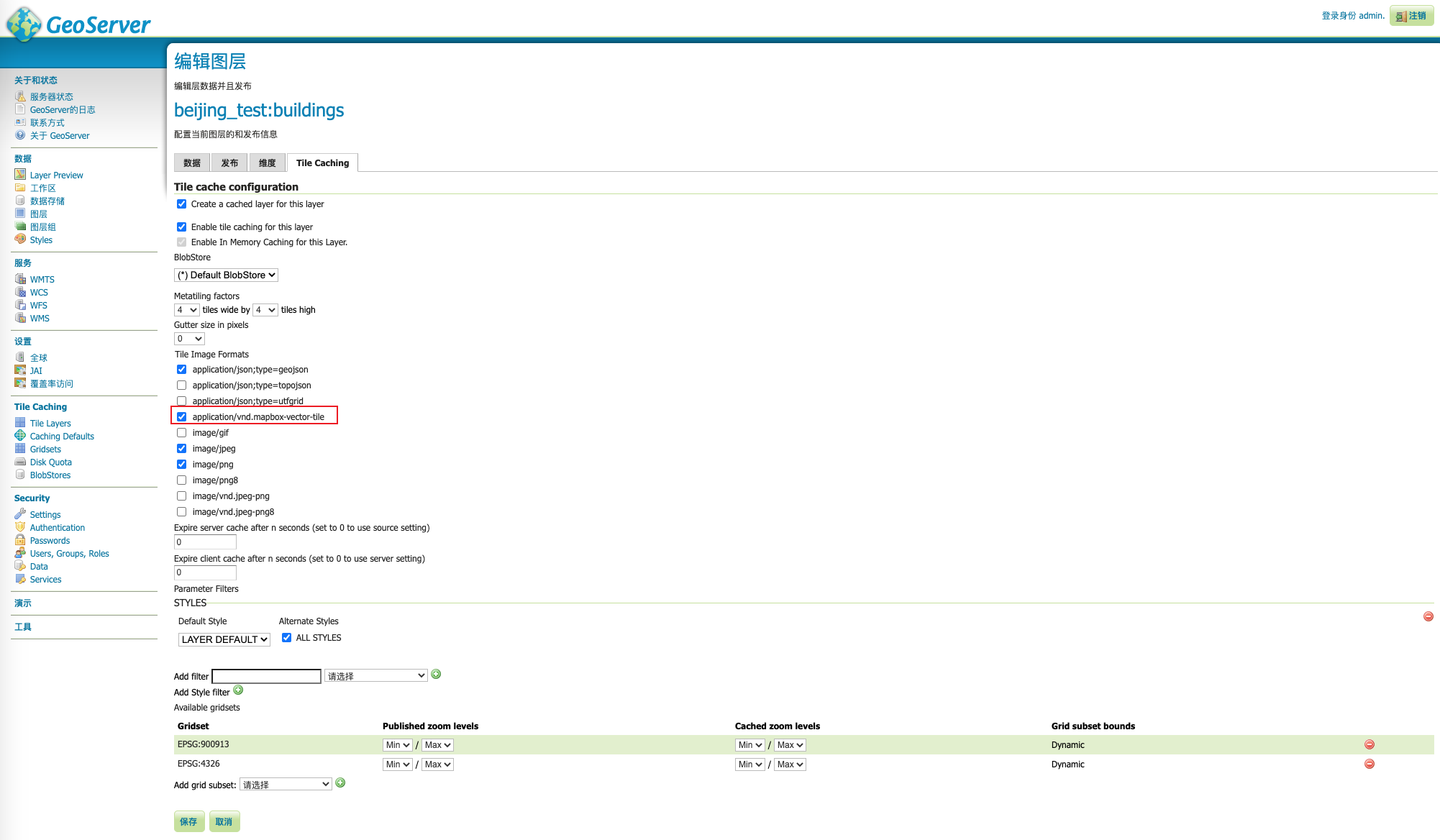Uncheck the mapbox-vector-tile format checkbox
Viewport: 1440px width, 840px height.
(182, 417)
